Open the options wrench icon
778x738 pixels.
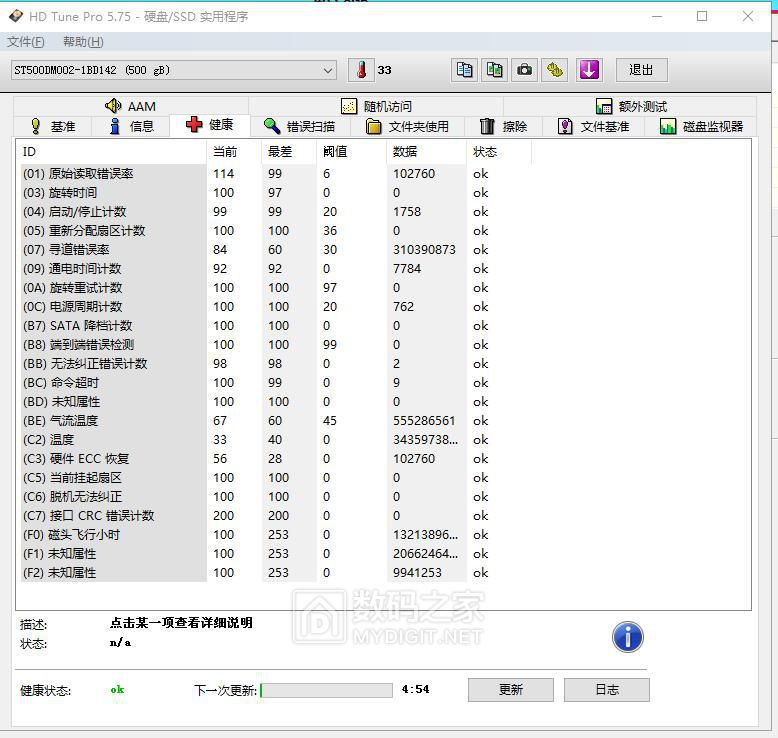tap(555, 70)
